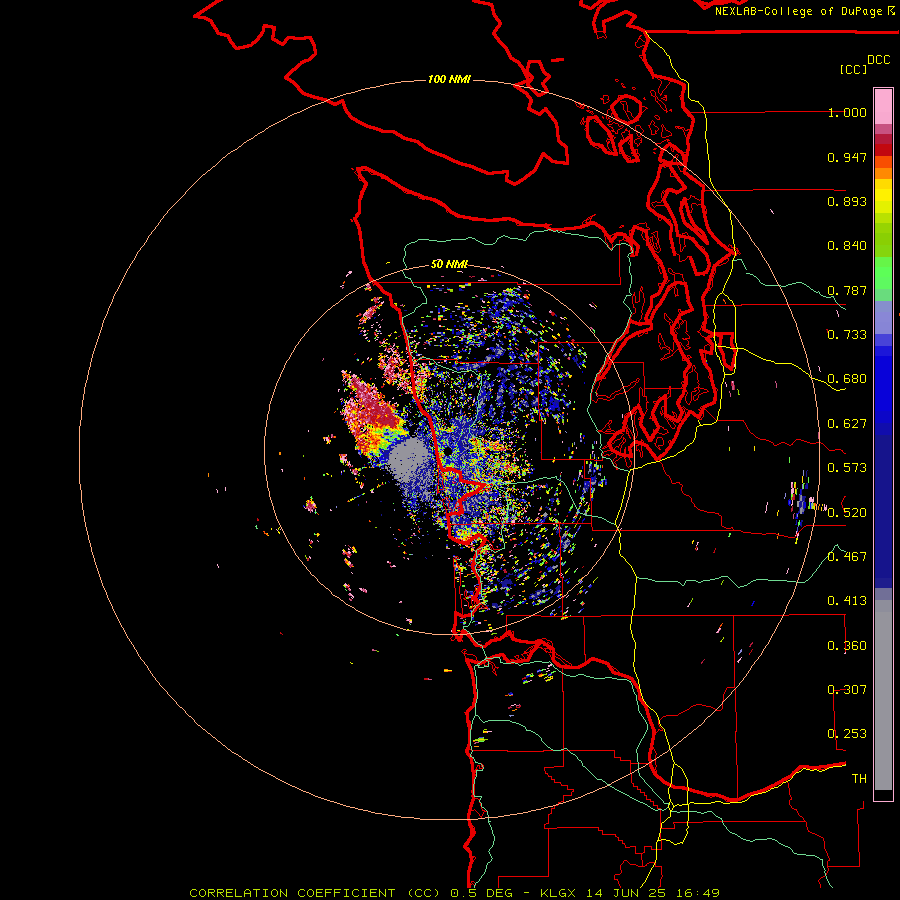
Task: Click the 0.253 colorbar value
Action: [847, 734]
